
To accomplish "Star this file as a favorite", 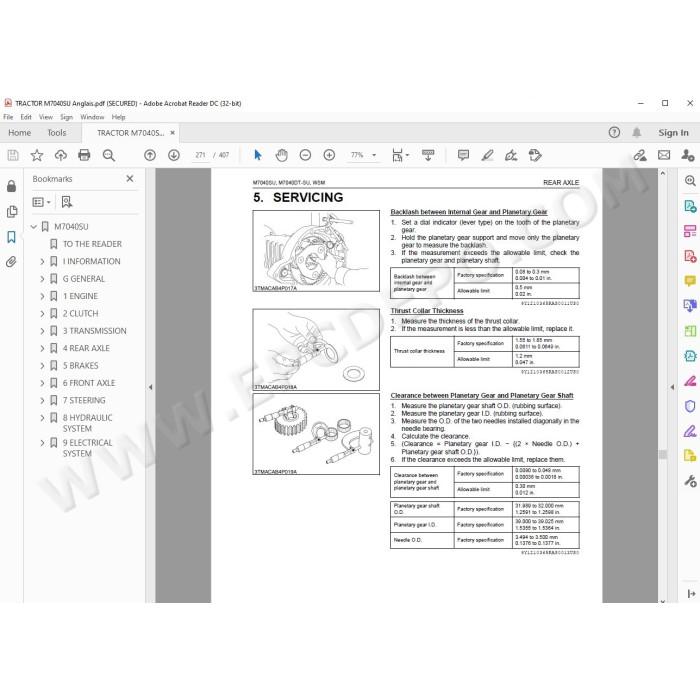I will point(37,155).
